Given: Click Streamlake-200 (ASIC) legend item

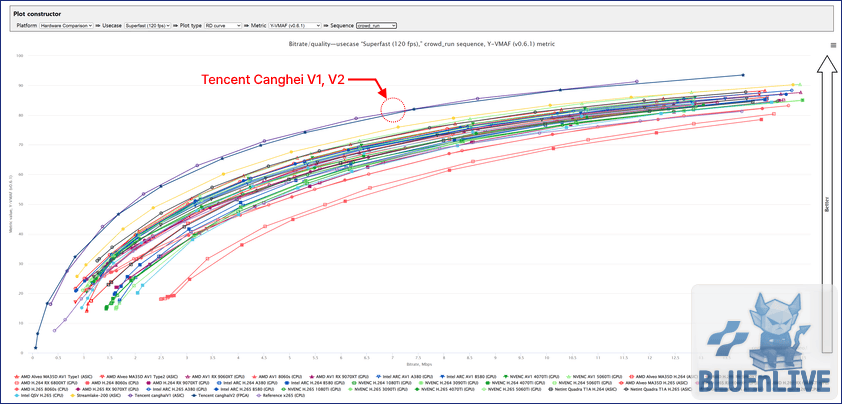Looking at the screenshot, I should (x=96, y=395).
